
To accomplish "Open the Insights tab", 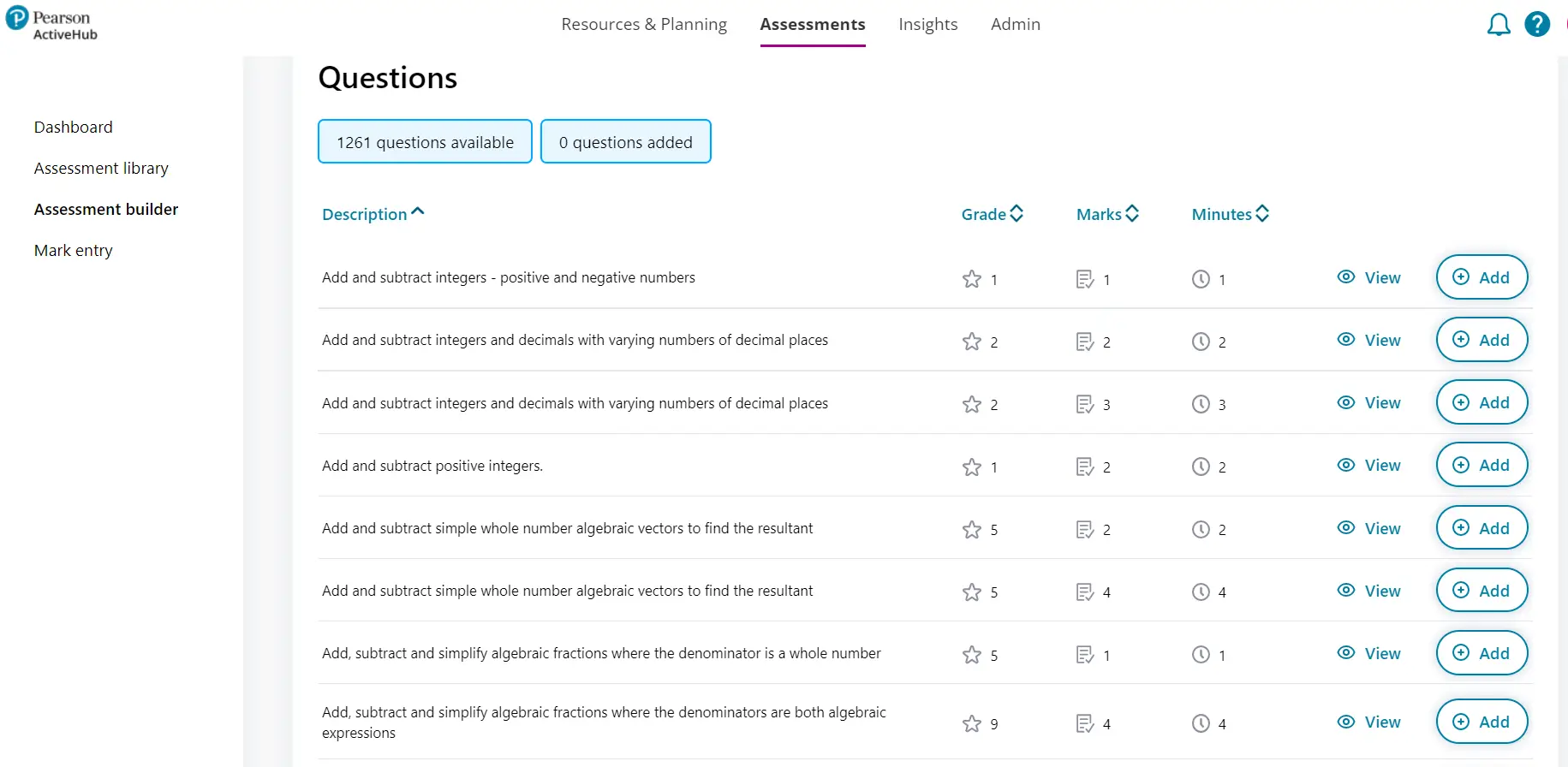I will pyautogui.click(x=927, y=25).
